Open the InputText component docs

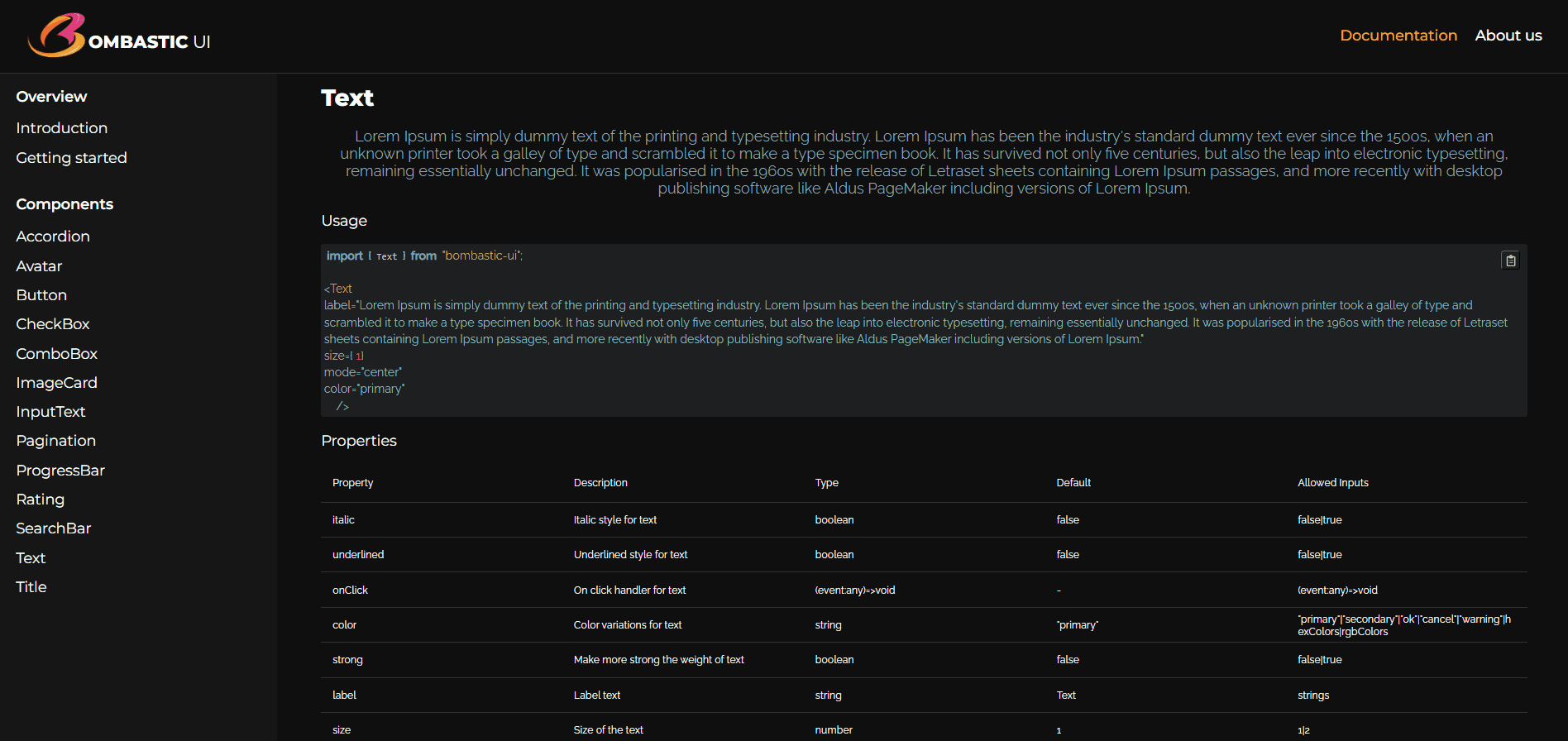pos(50,412)
